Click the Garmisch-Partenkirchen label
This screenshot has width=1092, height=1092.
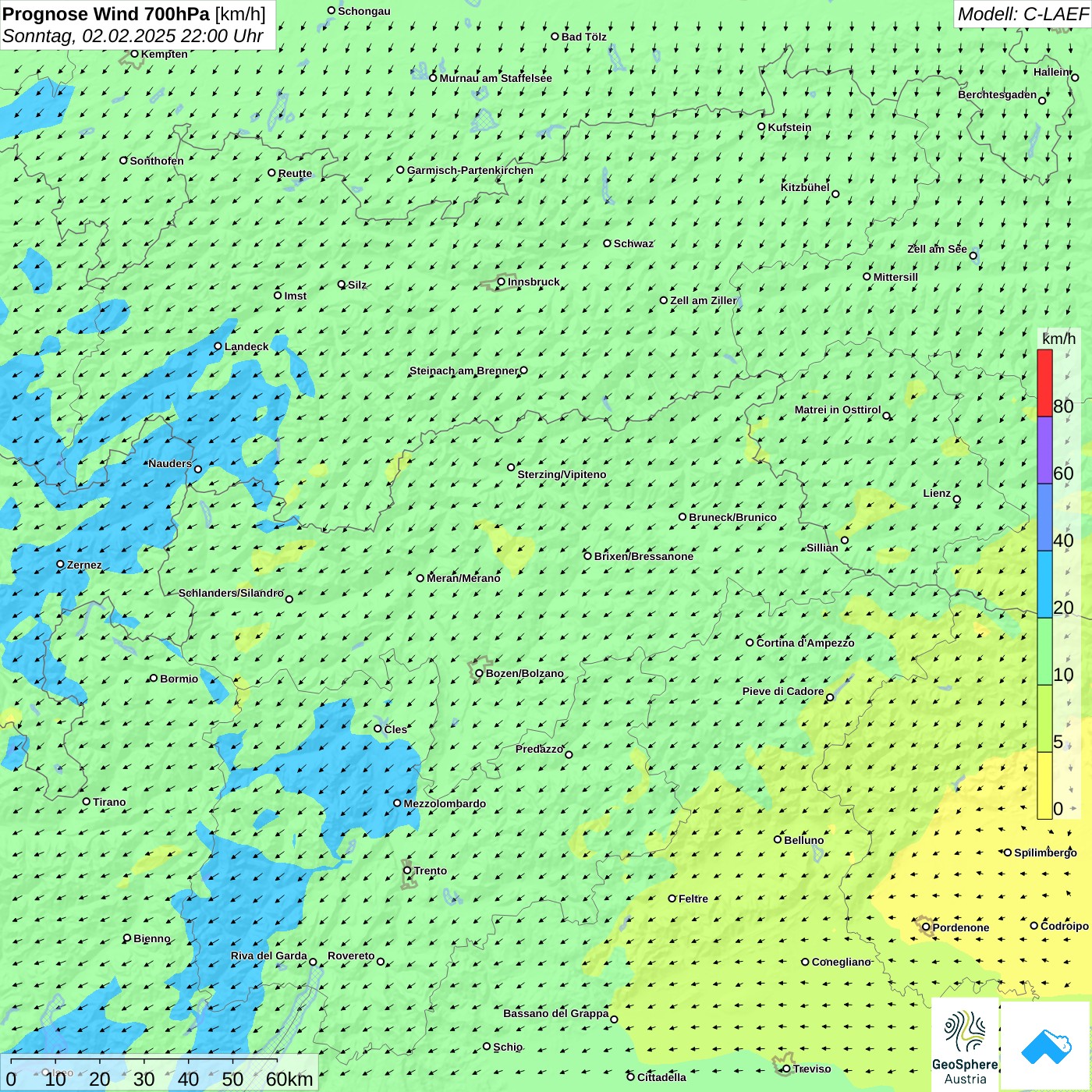point(470,170)
